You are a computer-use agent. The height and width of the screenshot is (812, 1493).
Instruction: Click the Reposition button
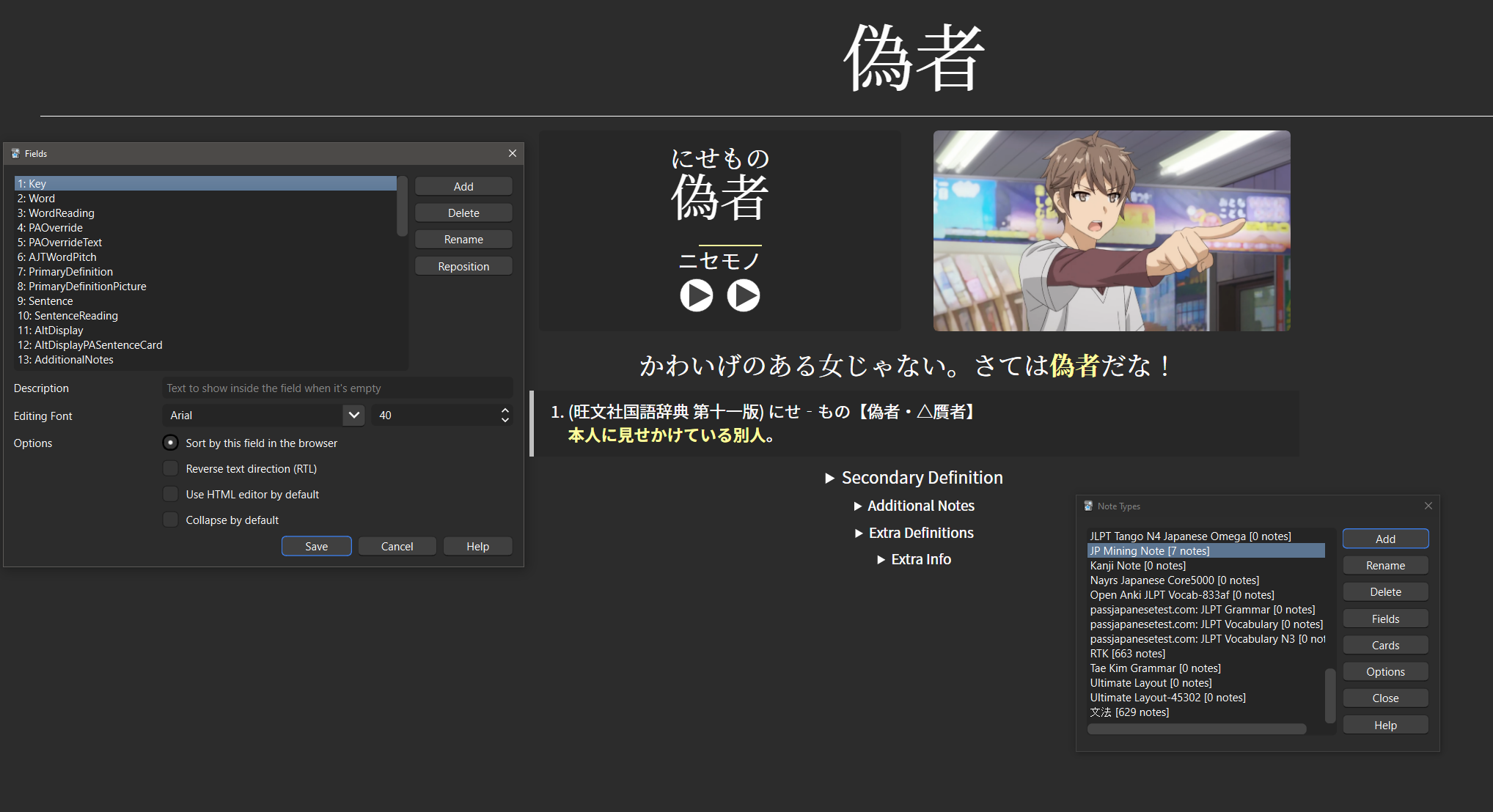pos(463,265)
